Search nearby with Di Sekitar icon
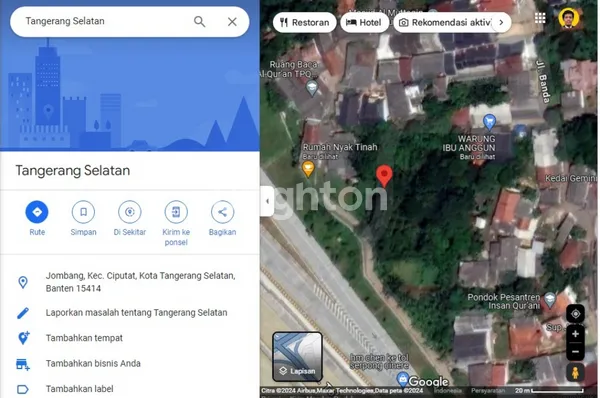 click(x=130, y=212)
